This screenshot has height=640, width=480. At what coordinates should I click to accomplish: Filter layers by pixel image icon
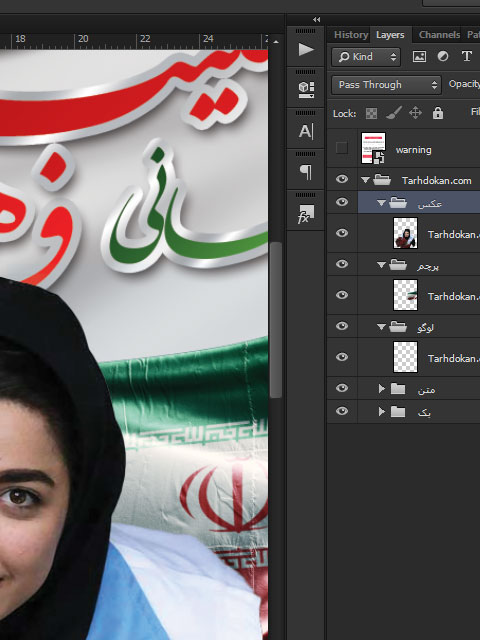tap(419, 56)
